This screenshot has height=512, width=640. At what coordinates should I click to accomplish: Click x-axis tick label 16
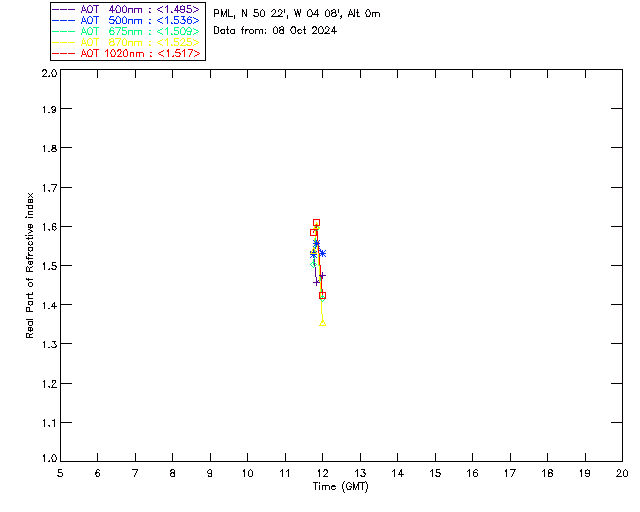(x=473, y=473)
